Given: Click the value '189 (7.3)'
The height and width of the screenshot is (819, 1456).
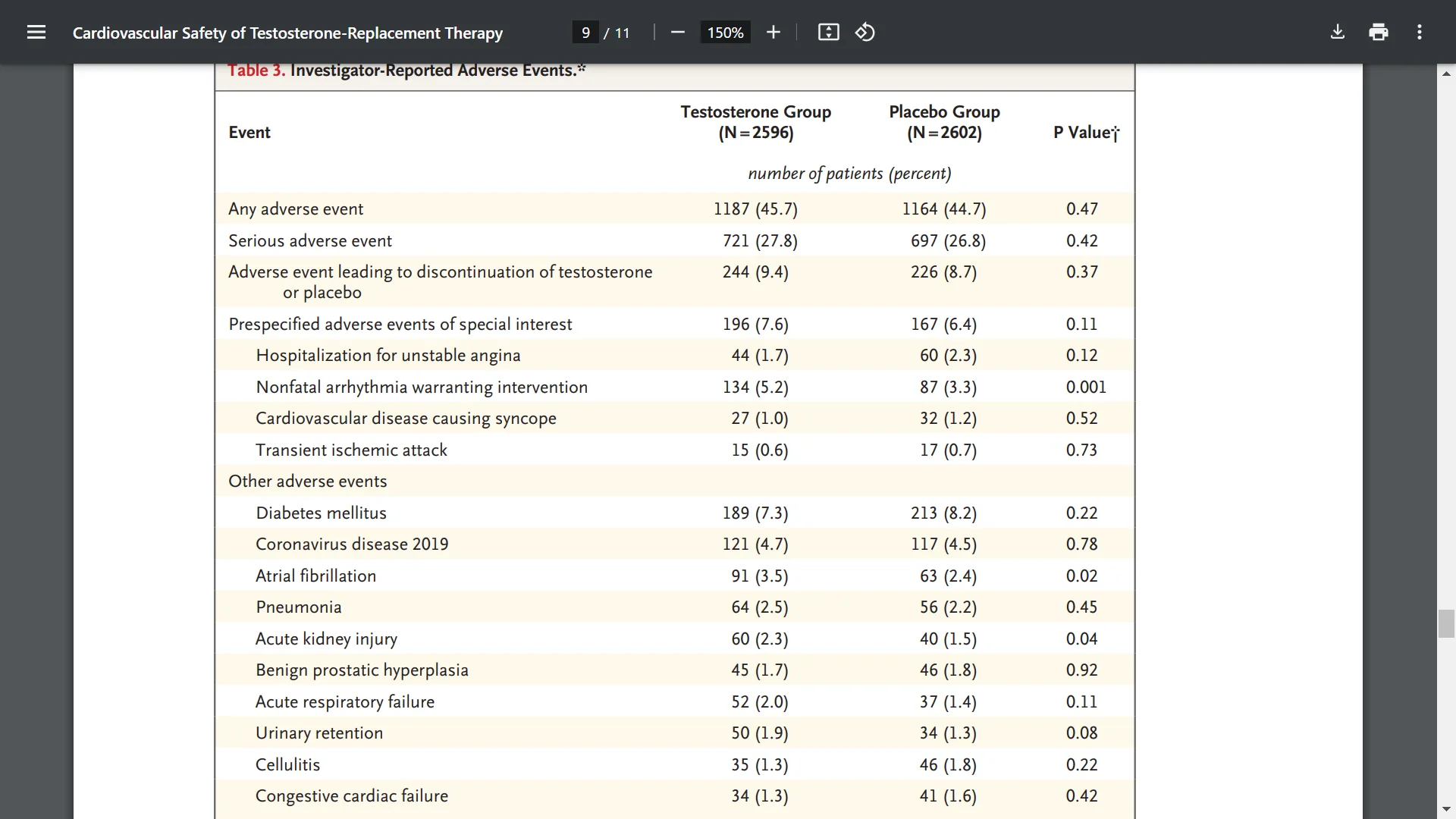Looking at the screenshot, I should pos(755,513).
